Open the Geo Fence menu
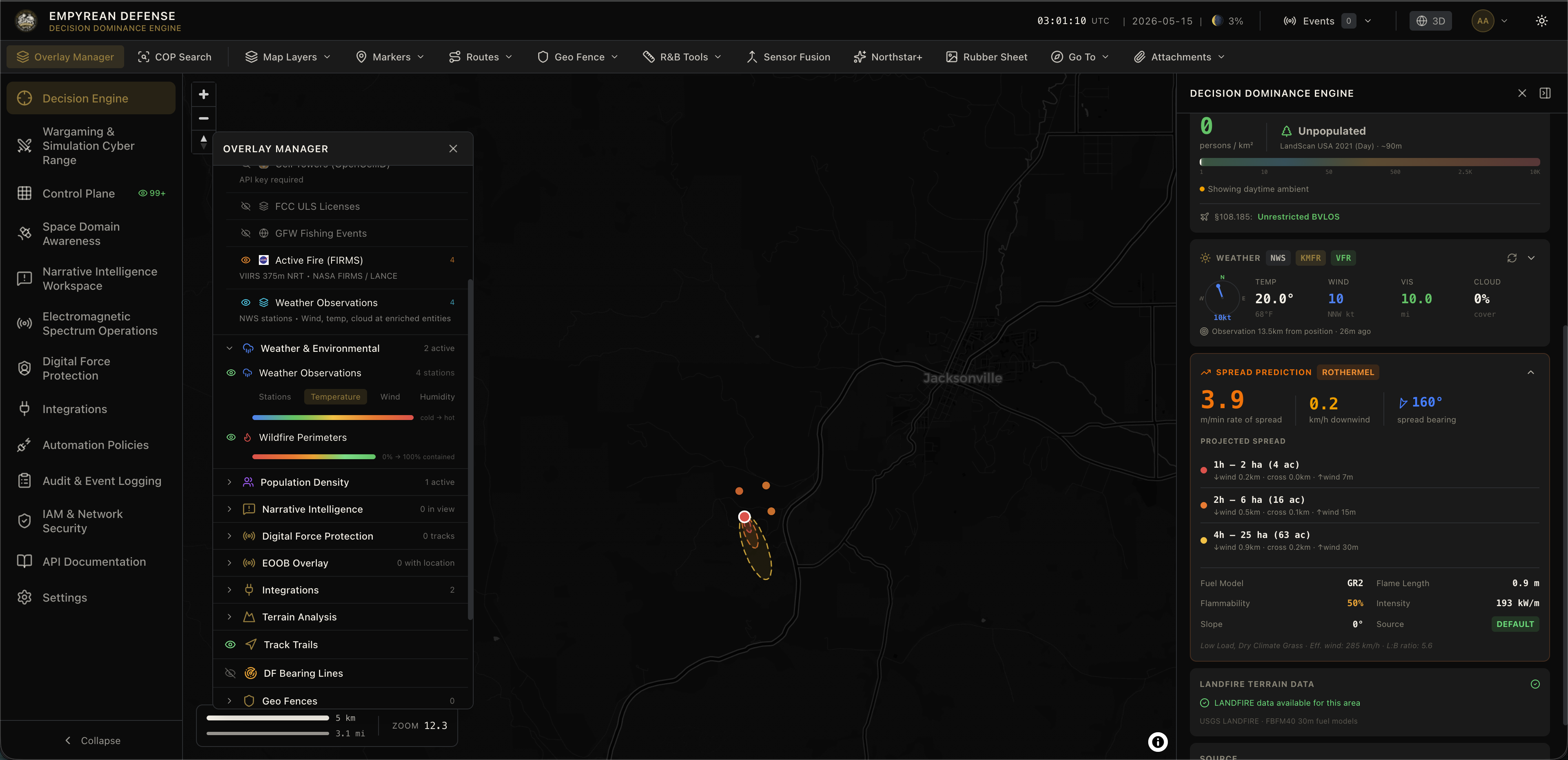Screen dimensions: 1568x760 point(578,57)
